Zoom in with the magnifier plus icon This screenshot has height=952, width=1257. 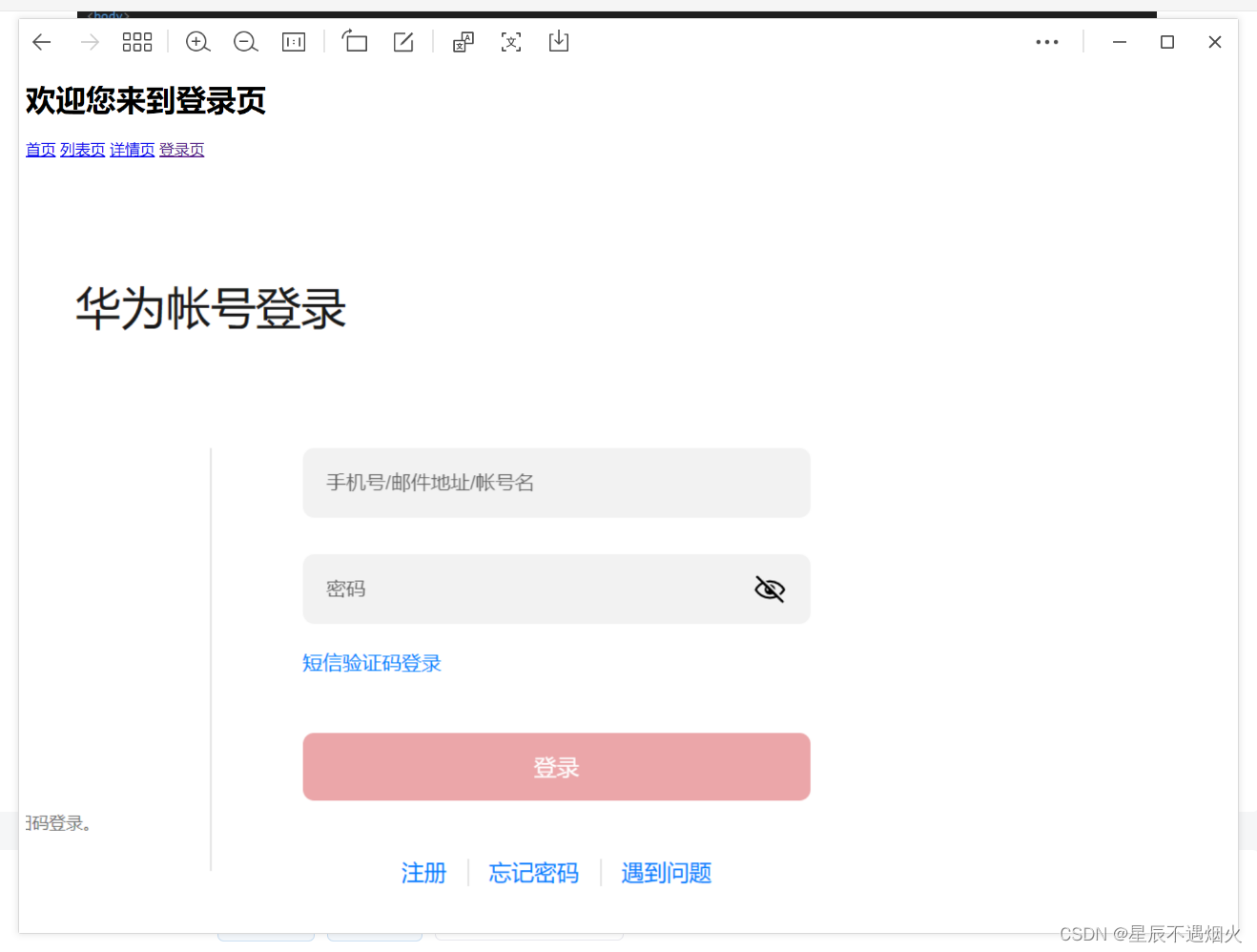(197, 42)
